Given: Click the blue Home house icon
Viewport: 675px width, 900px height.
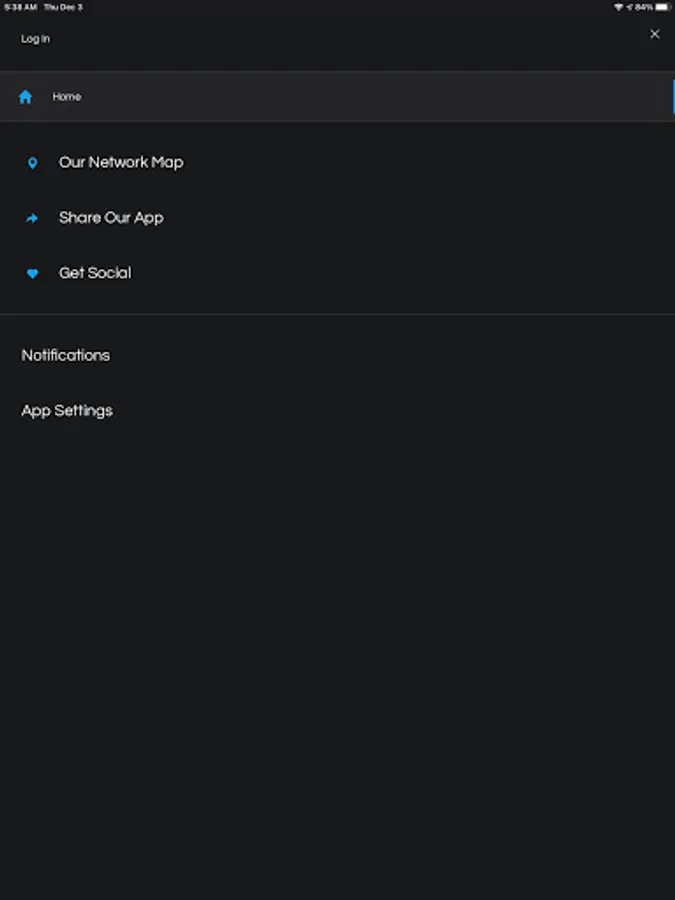Looking at the screenshot, I should (x=26, y=97).
